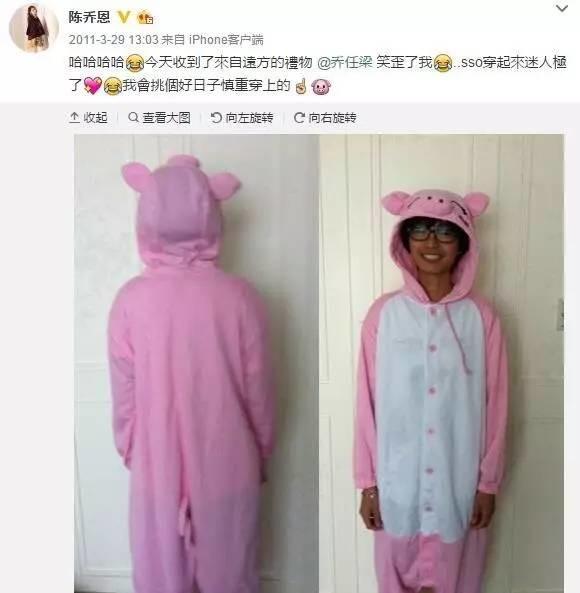
Task: Click the membership crown badge icon
Action: pos(145,17)
